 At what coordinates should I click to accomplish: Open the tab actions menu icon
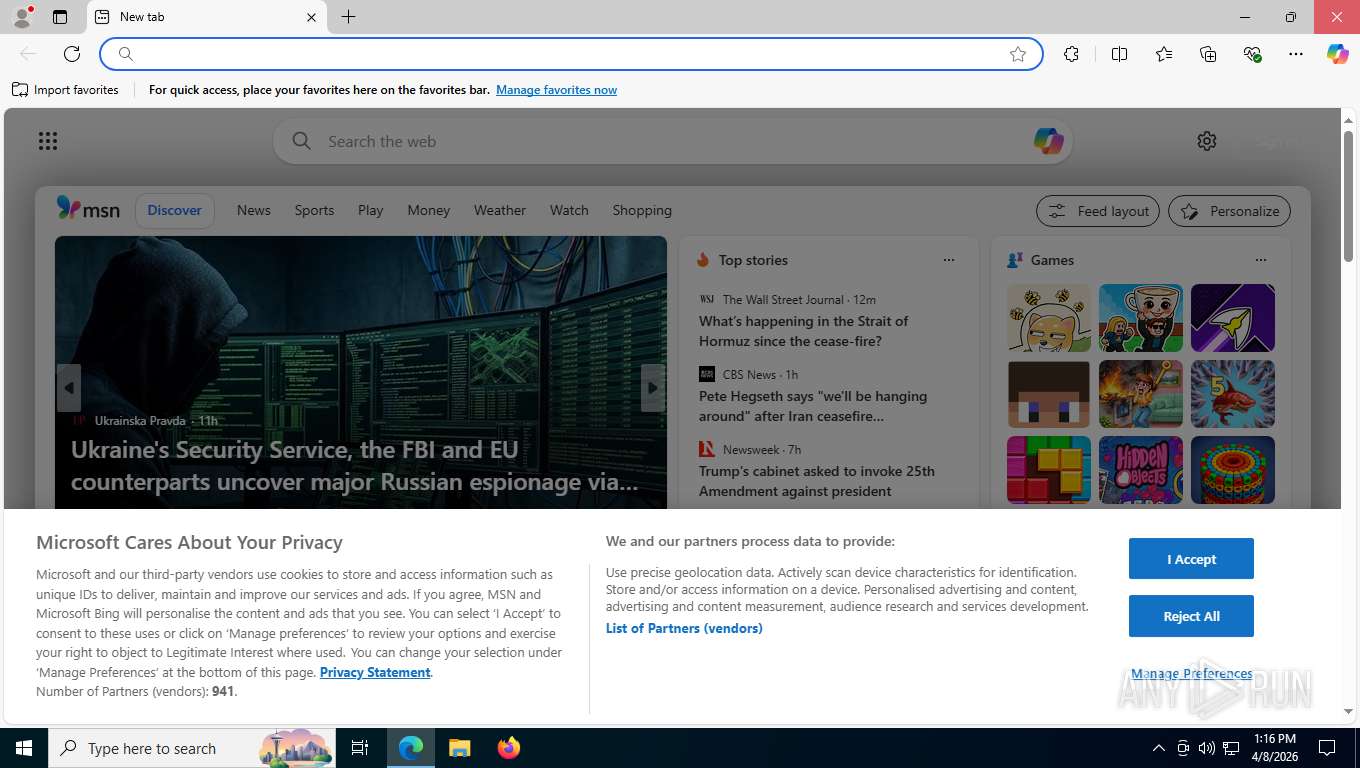60,17
